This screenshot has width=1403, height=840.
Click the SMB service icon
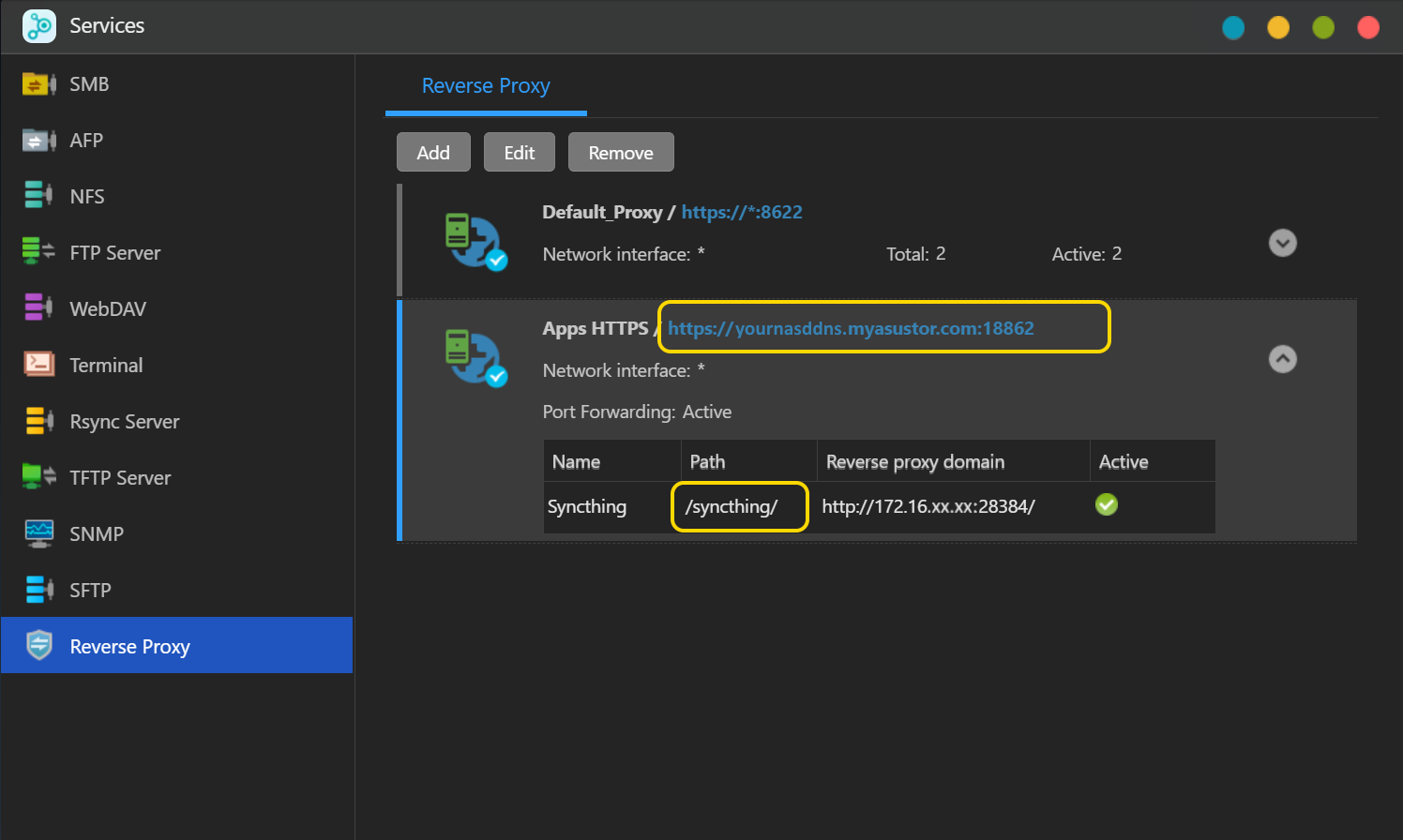(x=39, y=84)
